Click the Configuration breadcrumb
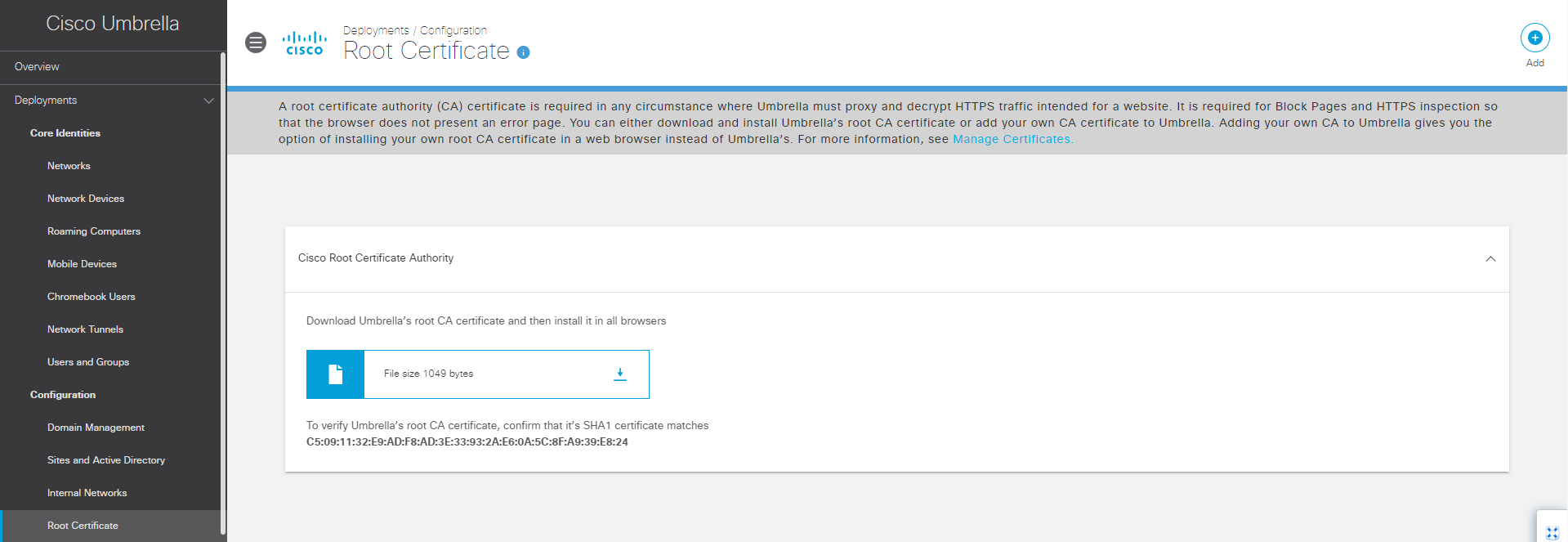 tap(453, 30)
